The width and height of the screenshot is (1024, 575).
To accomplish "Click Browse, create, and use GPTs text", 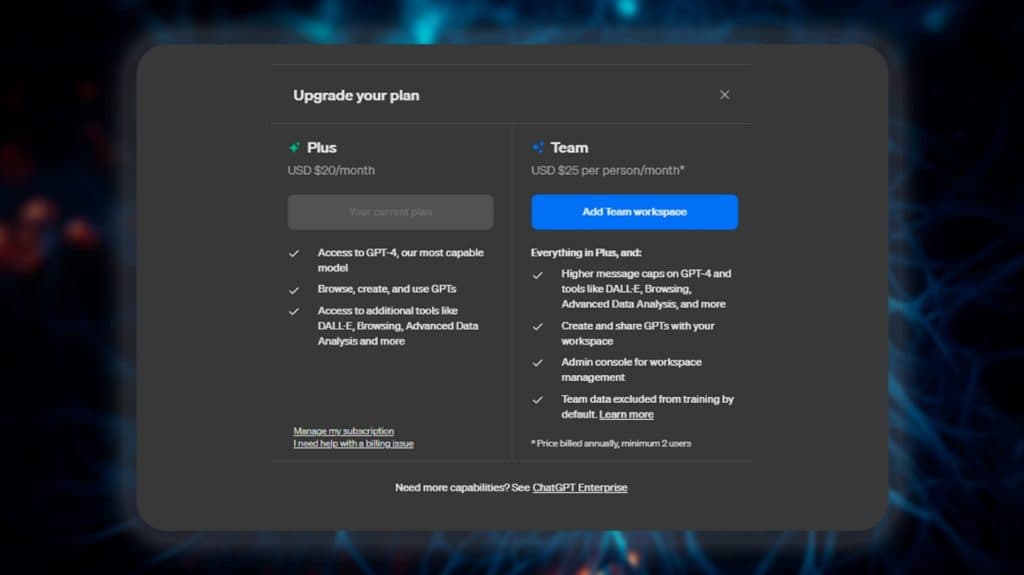I will coord(387,289).
